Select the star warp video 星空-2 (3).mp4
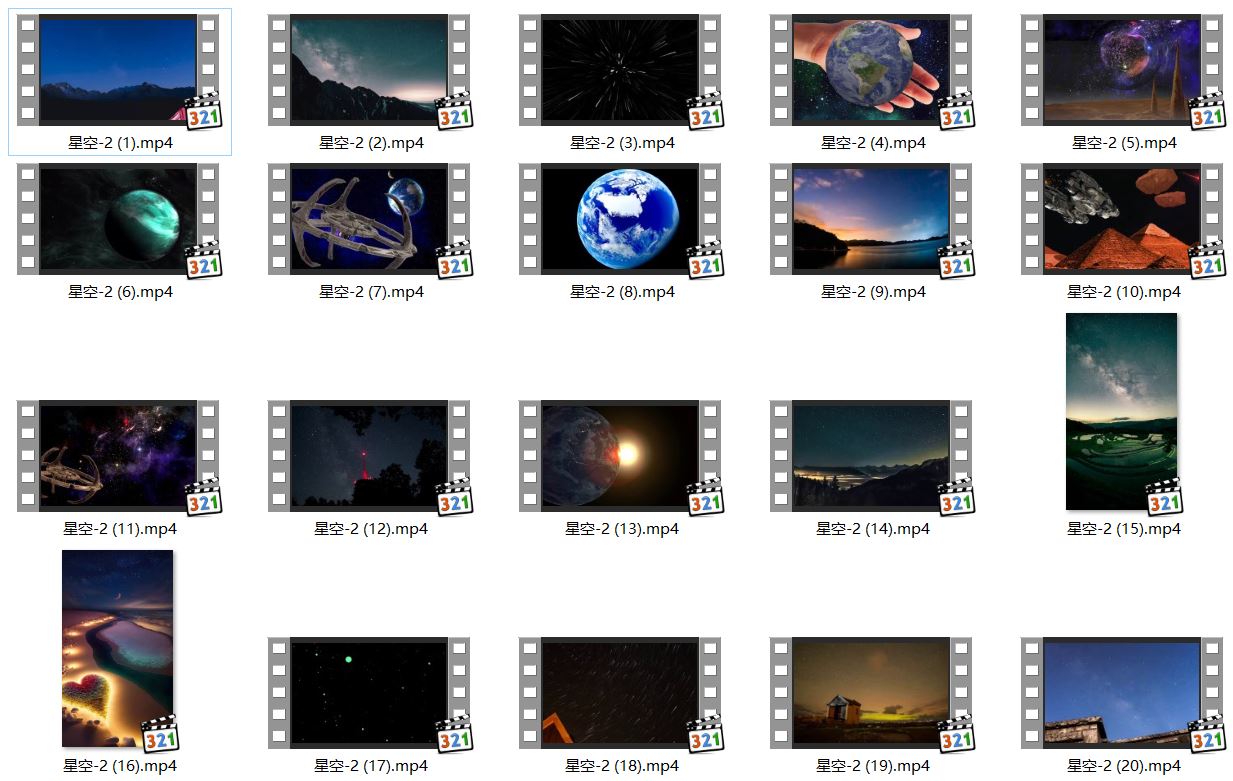This screenshot has height=781, width=1233. (620, 70)
